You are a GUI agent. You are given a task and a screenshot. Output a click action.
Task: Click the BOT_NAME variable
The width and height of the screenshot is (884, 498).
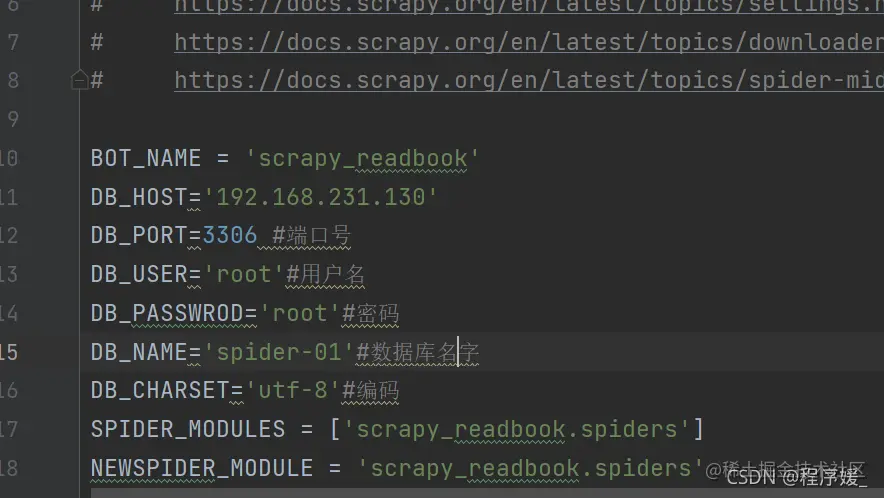click(145, 158)
